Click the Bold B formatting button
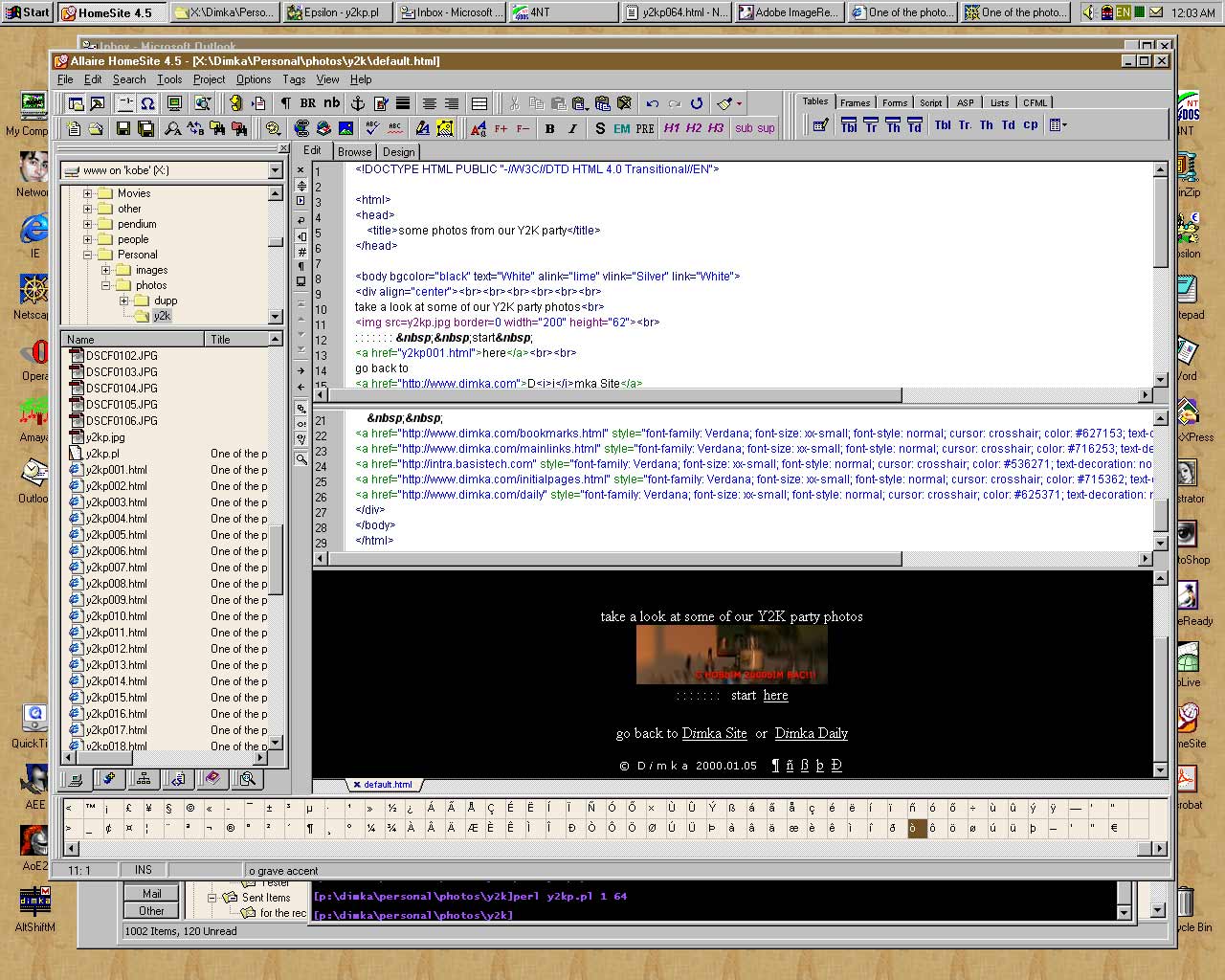Screen dimensions: 1225x980 (x=549, y=128)
